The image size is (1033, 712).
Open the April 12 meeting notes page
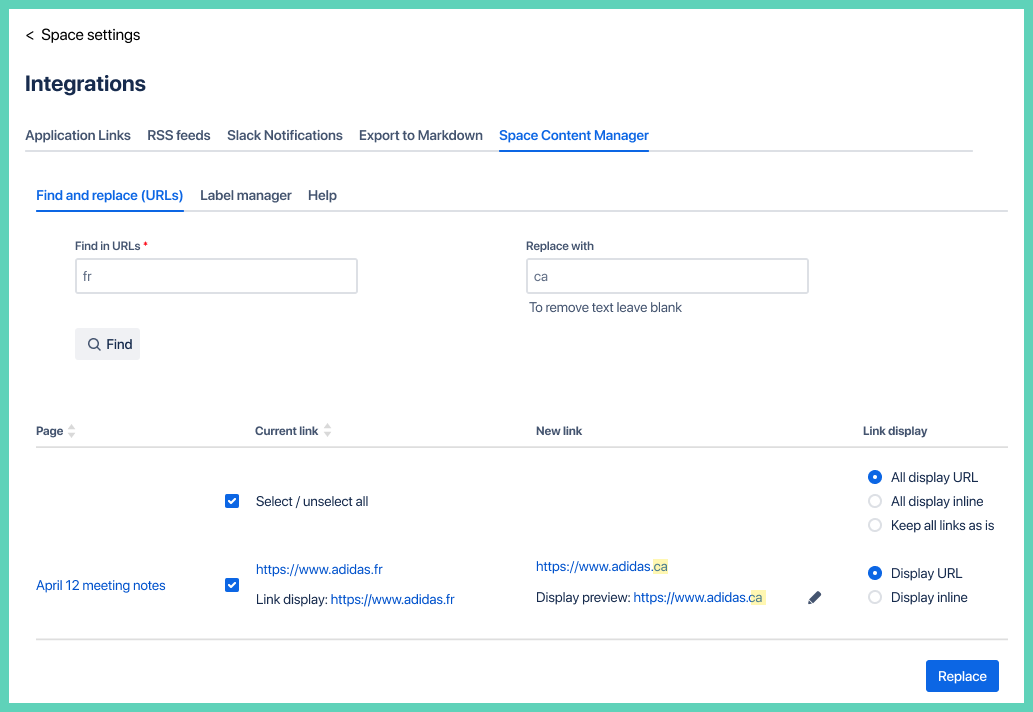click(x=100, y=585)
